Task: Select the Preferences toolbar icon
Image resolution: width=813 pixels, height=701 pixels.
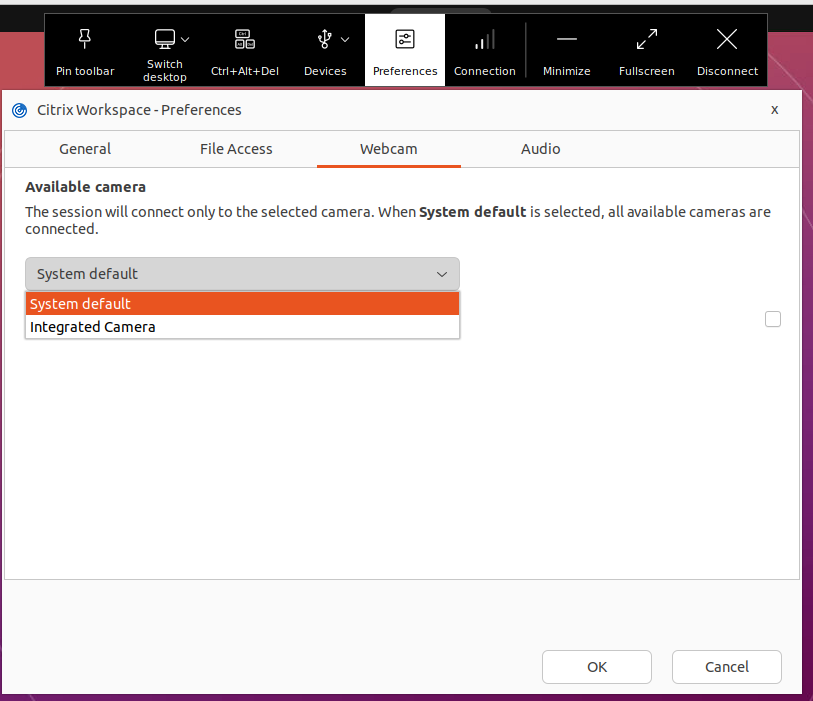Action: [405, 39]
